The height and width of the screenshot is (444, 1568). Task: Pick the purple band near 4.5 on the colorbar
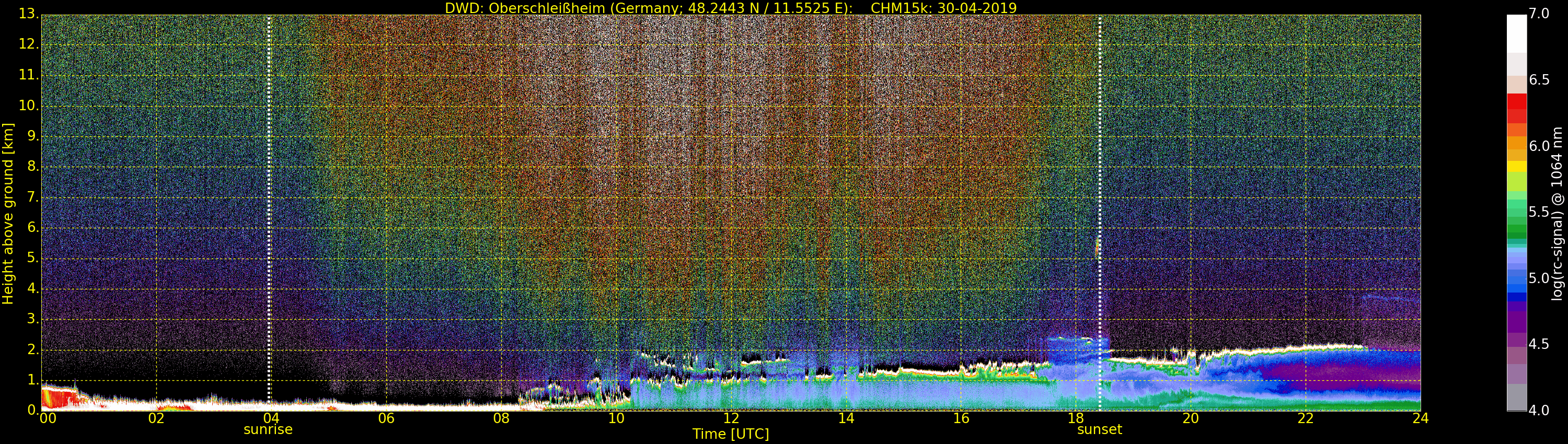click(1516, 337)
